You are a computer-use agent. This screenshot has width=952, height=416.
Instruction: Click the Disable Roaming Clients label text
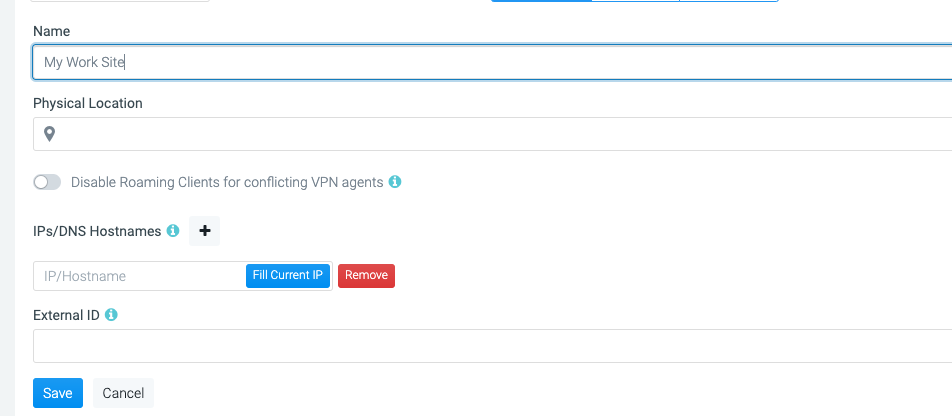pyautogui.click(x=227, y=182)
